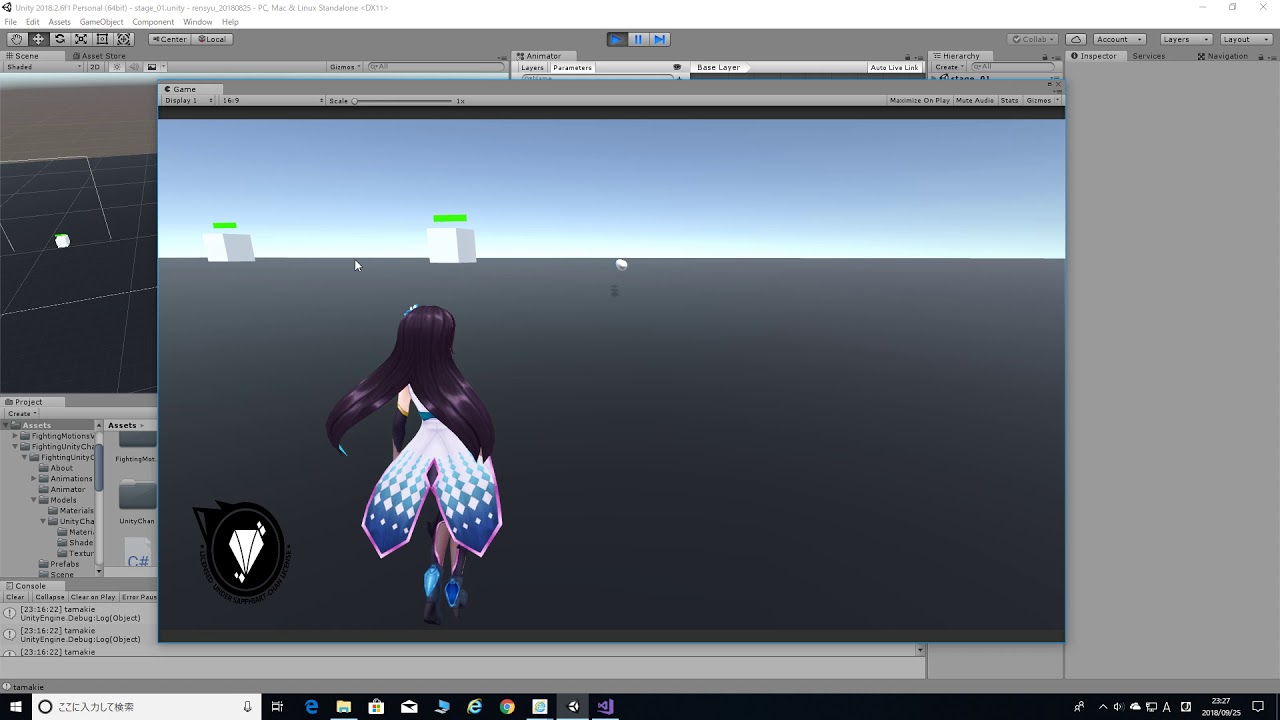Toggle Scene view effects image icon
1280x720 pixels.
click(x=152, y=67)
